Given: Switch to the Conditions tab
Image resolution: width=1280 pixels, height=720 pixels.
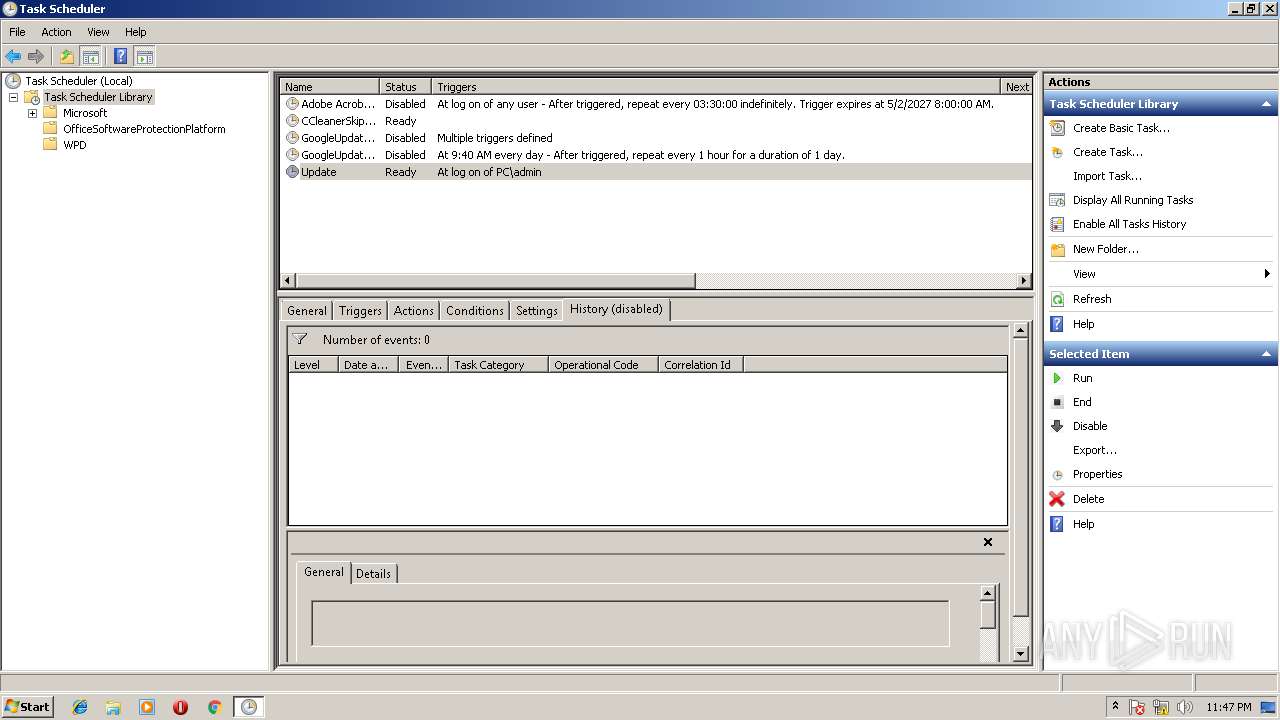Looking at the screenshot, I should pyautogui.click(x=474, y=311).
